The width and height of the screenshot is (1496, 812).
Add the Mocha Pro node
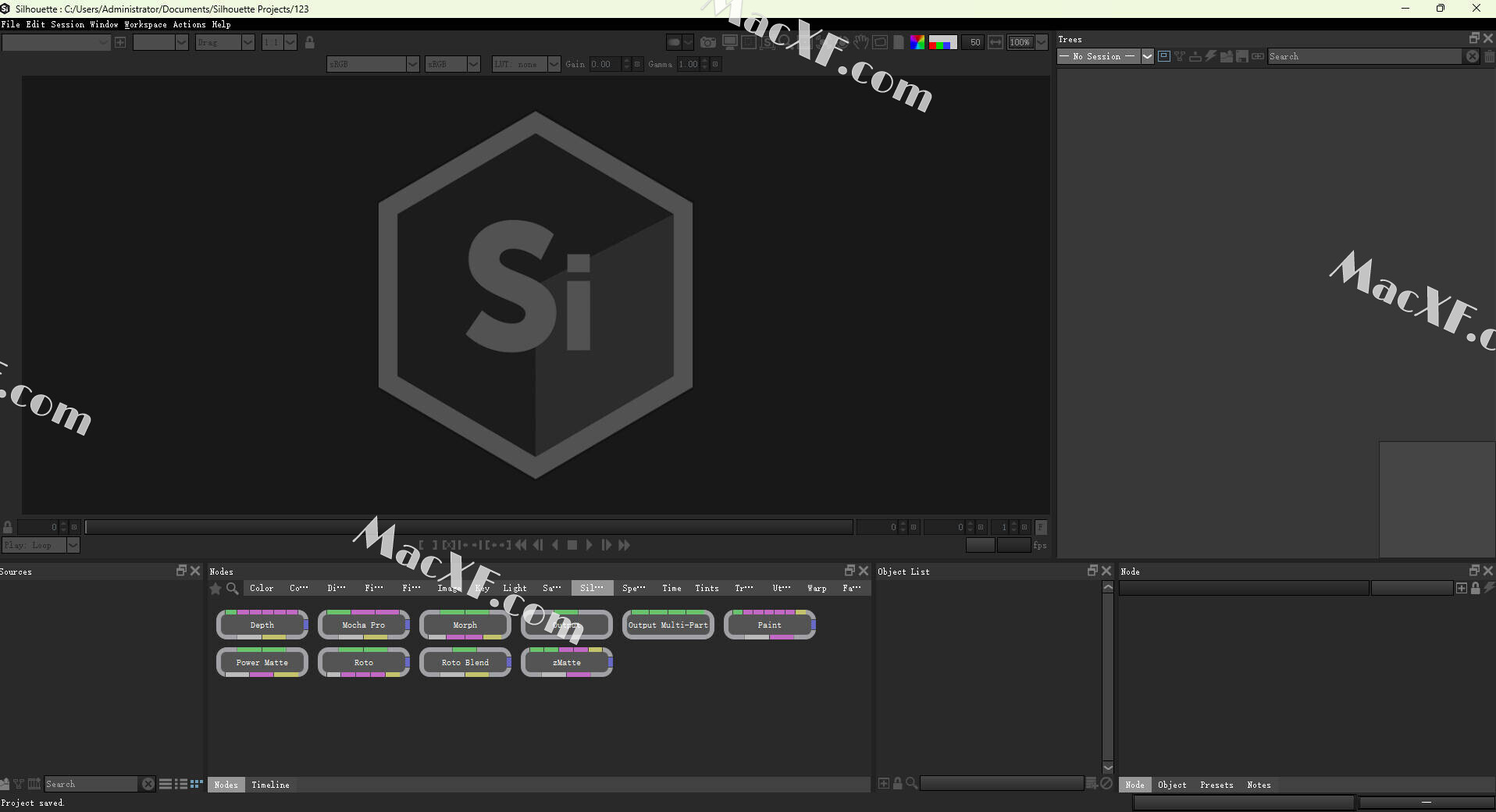(363, 625)
